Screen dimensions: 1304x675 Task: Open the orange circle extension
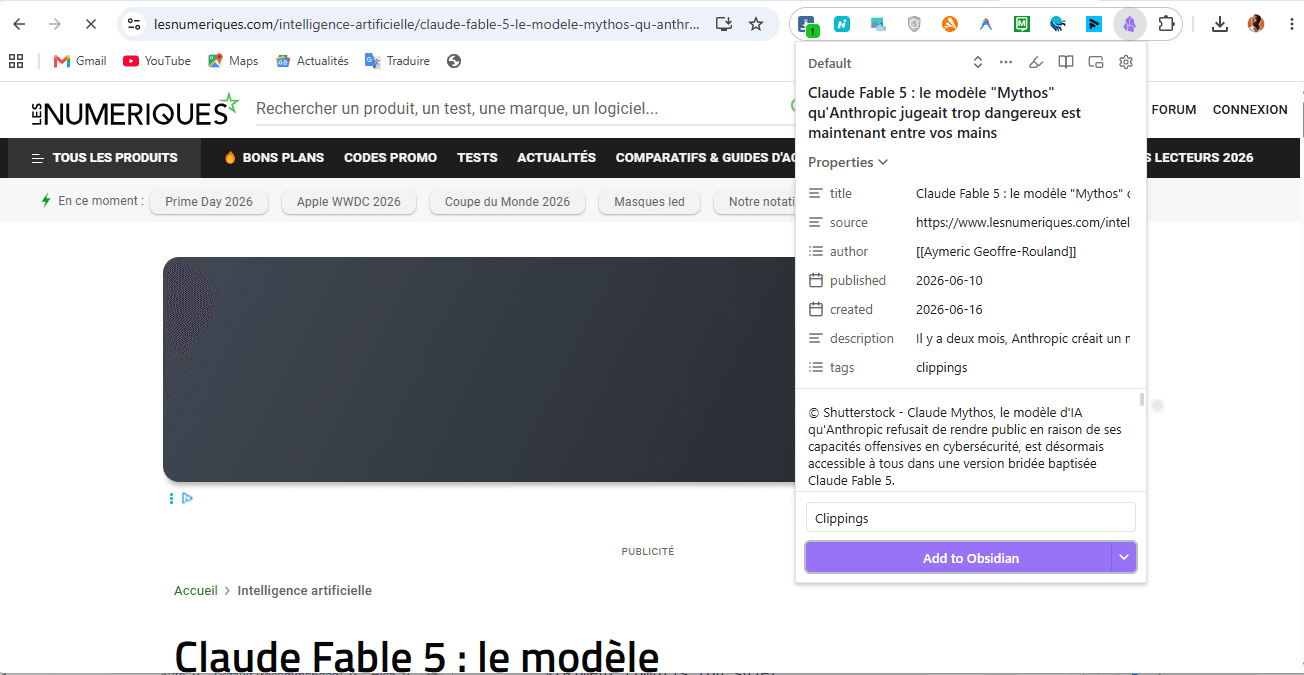point(950,24)
